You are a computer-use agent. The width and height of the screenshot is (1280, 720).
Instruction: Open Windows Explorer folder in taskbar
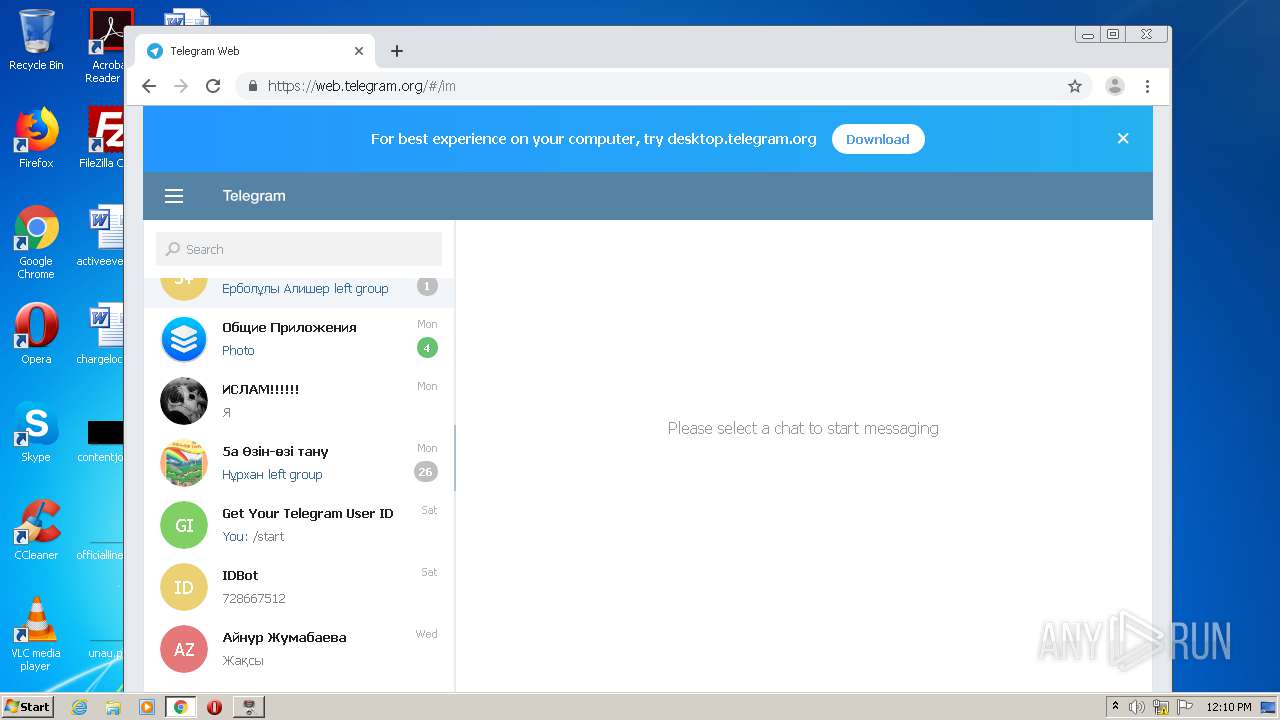click(x=113, y=707)
